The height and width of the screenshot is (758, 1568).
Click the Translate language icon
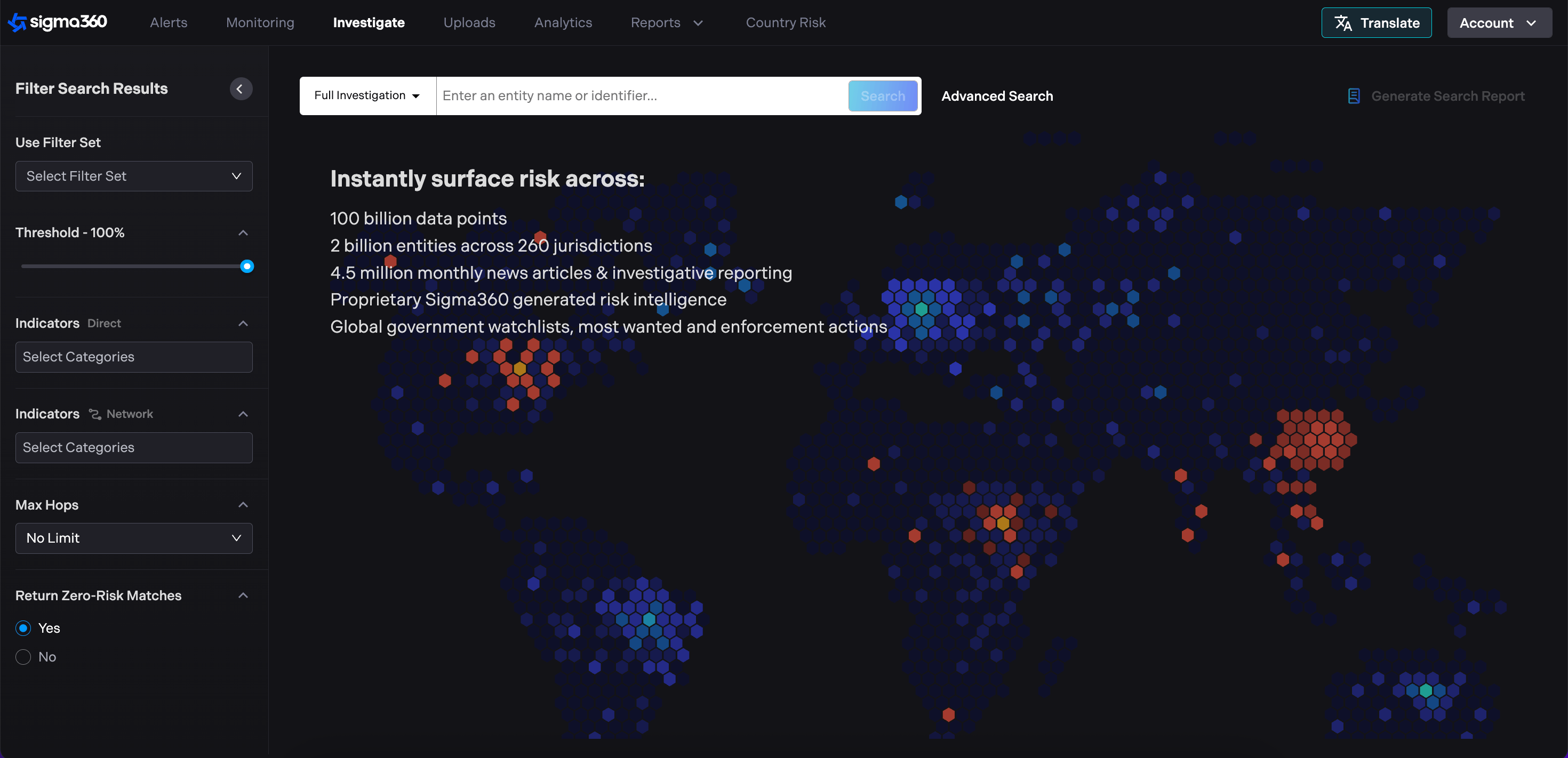(1343, 23)
